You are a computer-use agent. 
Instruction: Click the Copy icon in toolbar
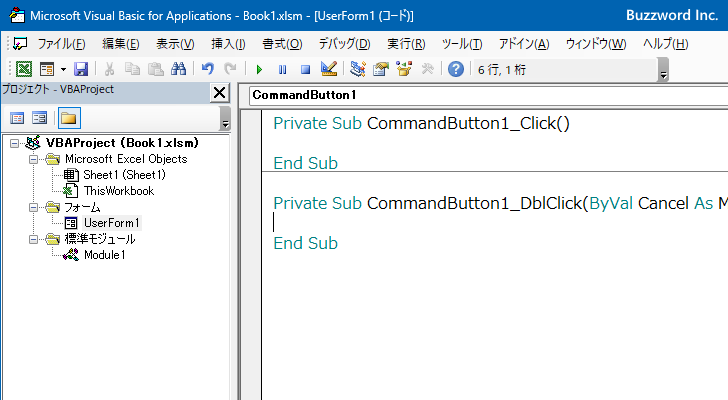(x=133, y=69)
